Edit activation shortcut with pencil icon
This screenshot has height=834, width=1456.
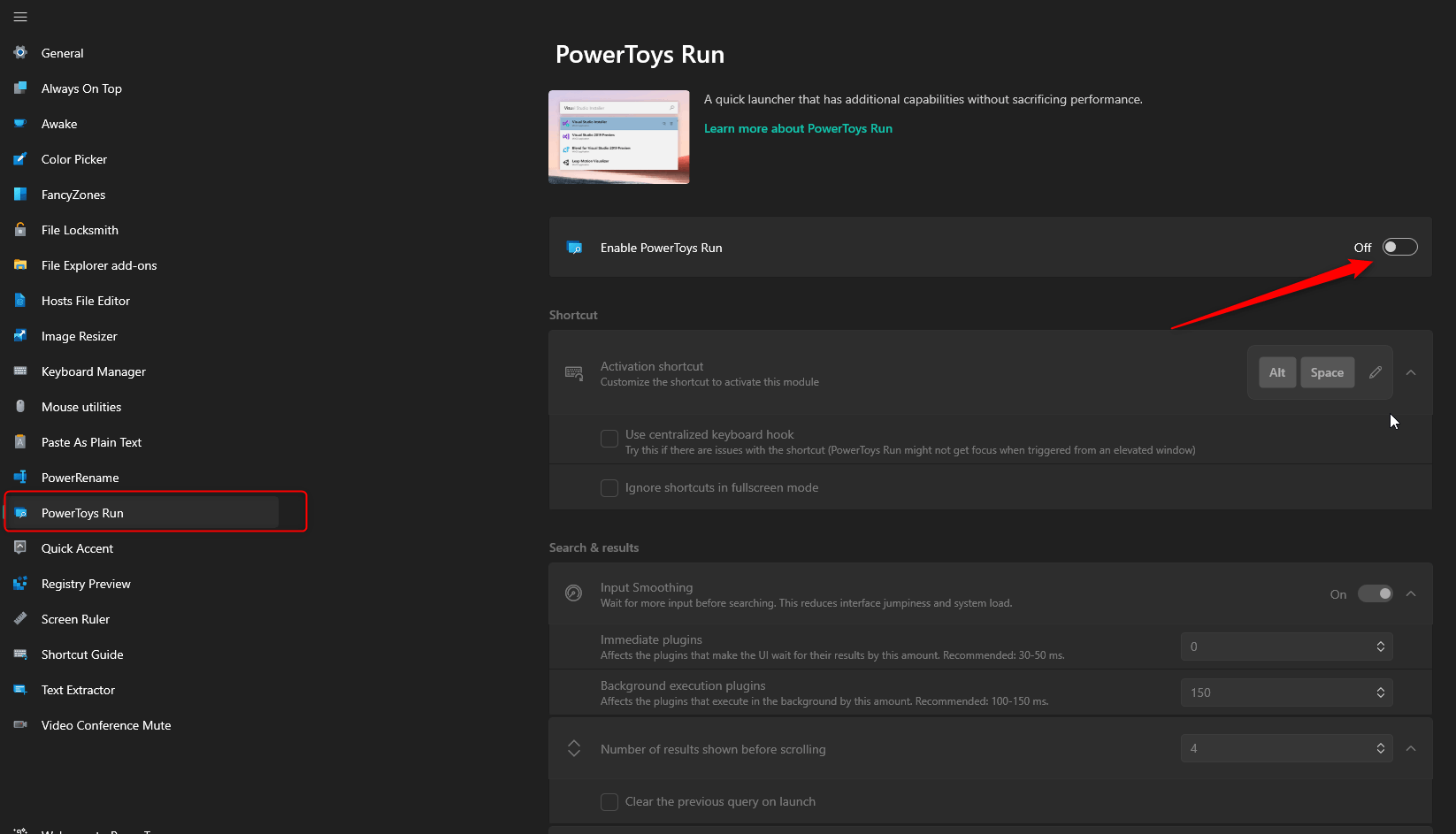(1376, 372)
